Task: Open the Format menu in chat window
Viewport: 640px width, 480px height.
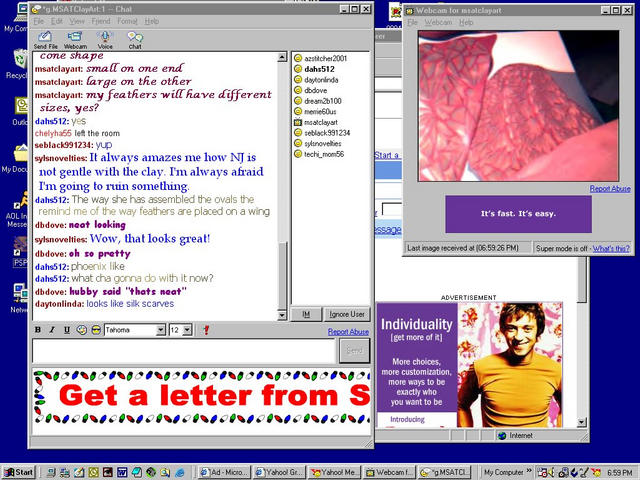Action: [x=127, y=21]
